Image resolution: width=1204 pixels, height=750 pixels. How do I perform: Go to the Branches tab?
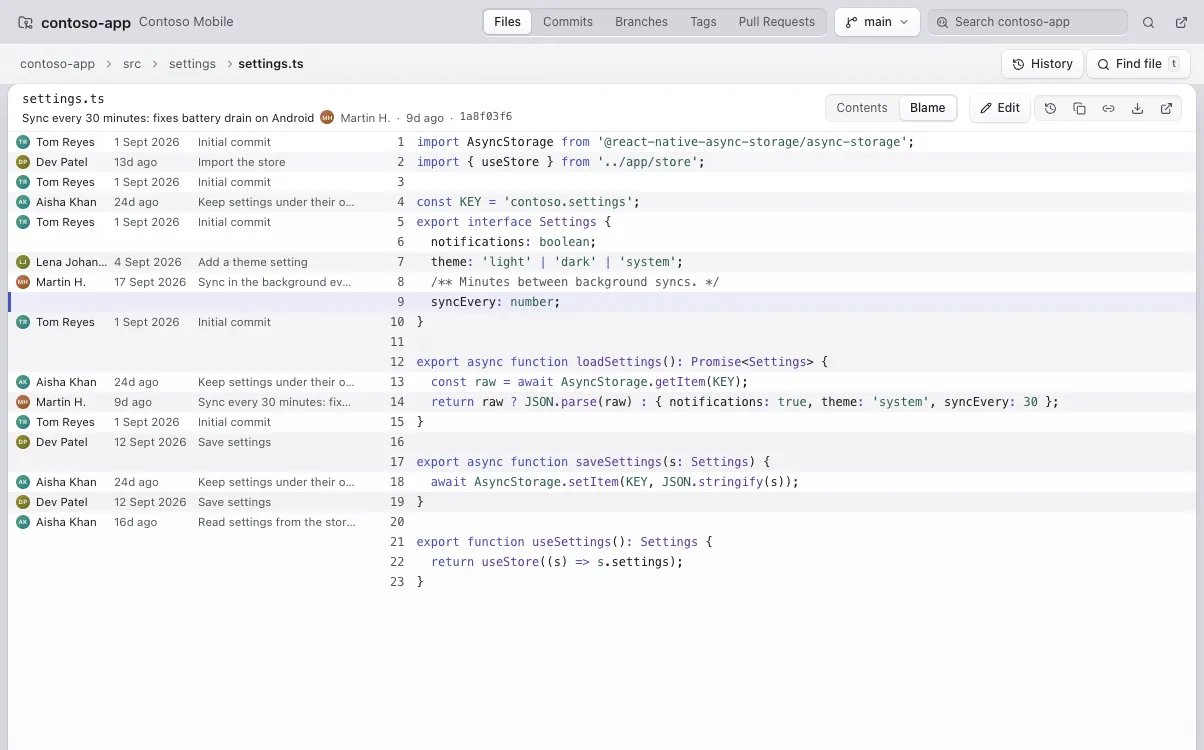(641, 22)
